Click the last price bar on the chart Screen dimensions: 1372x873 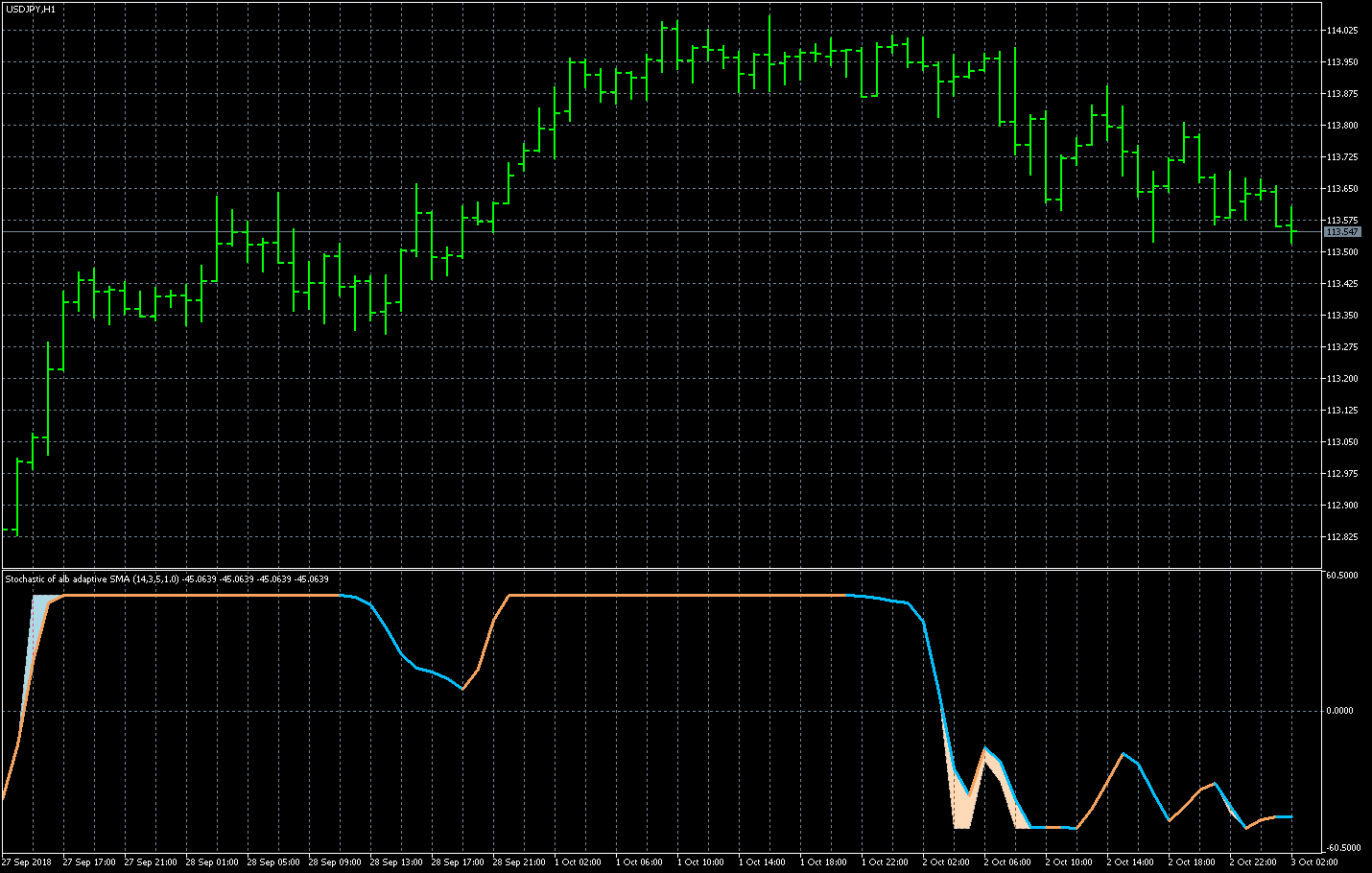pyautogui.click(x=1292, y=226)
